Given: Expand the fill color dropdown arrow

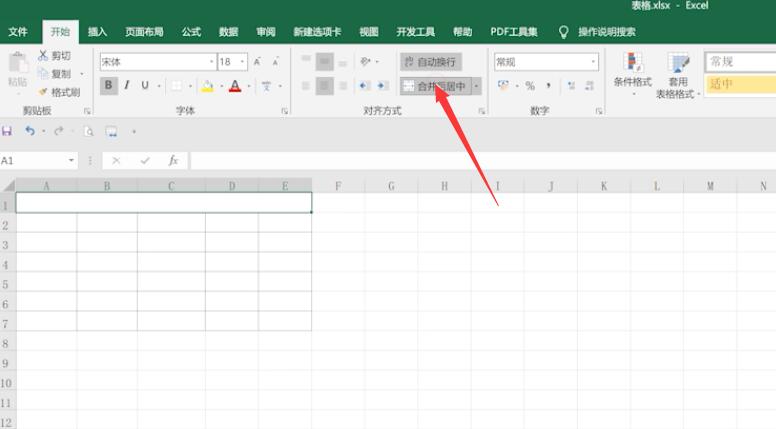Looking at the screenshot, I should [221, 86].
